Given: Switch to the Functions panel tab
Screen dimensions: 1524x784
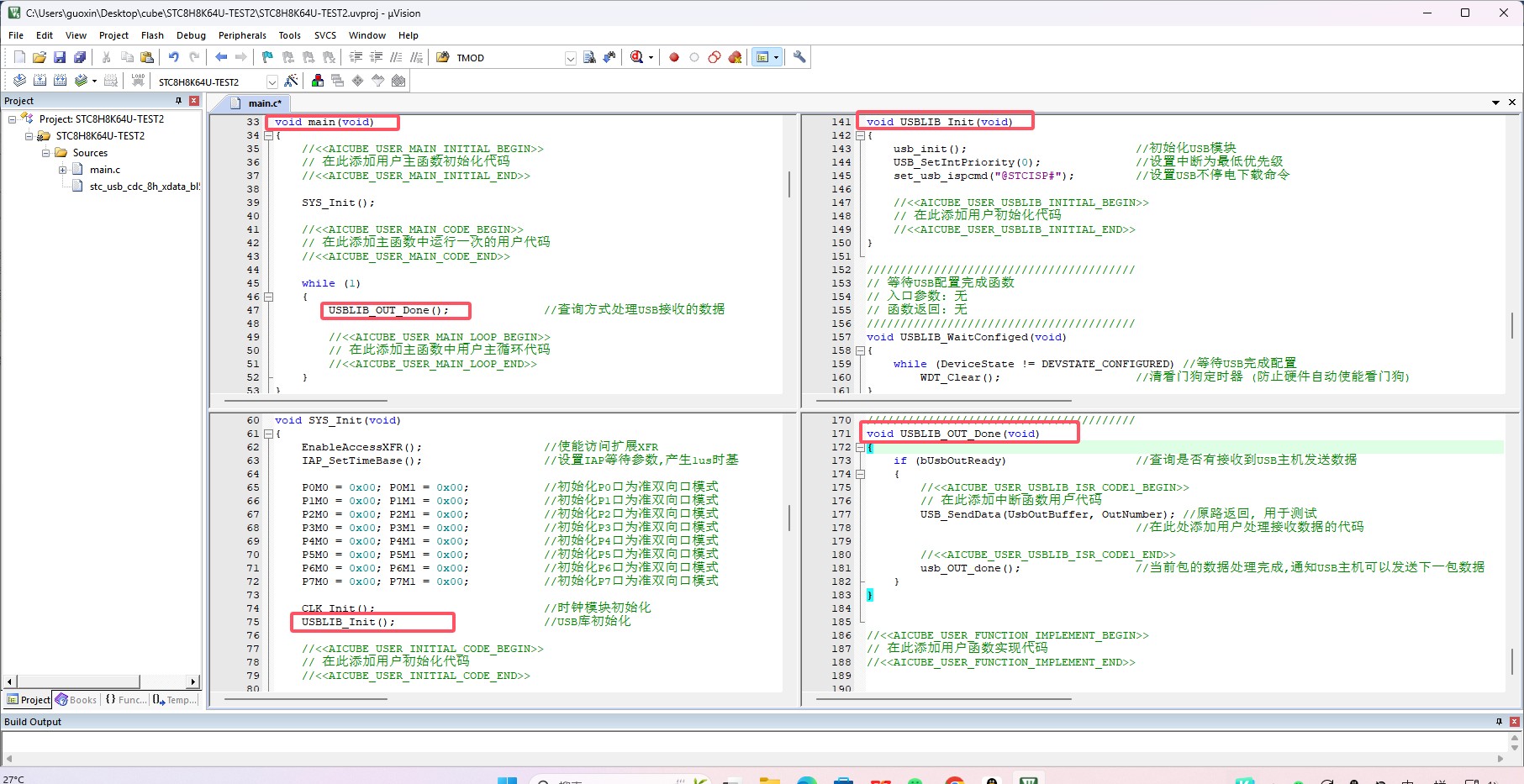Looking at the screenshot, I should click(x=125, y=700).
